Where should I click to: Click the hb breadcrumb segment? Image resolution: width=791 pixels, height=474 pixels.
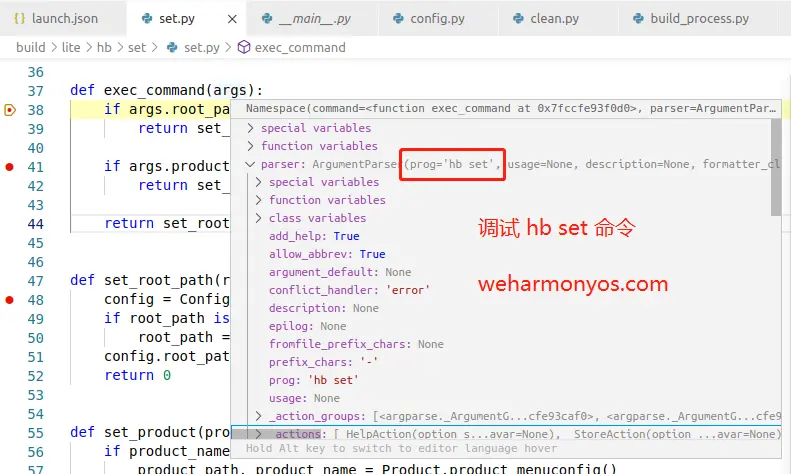104,47
